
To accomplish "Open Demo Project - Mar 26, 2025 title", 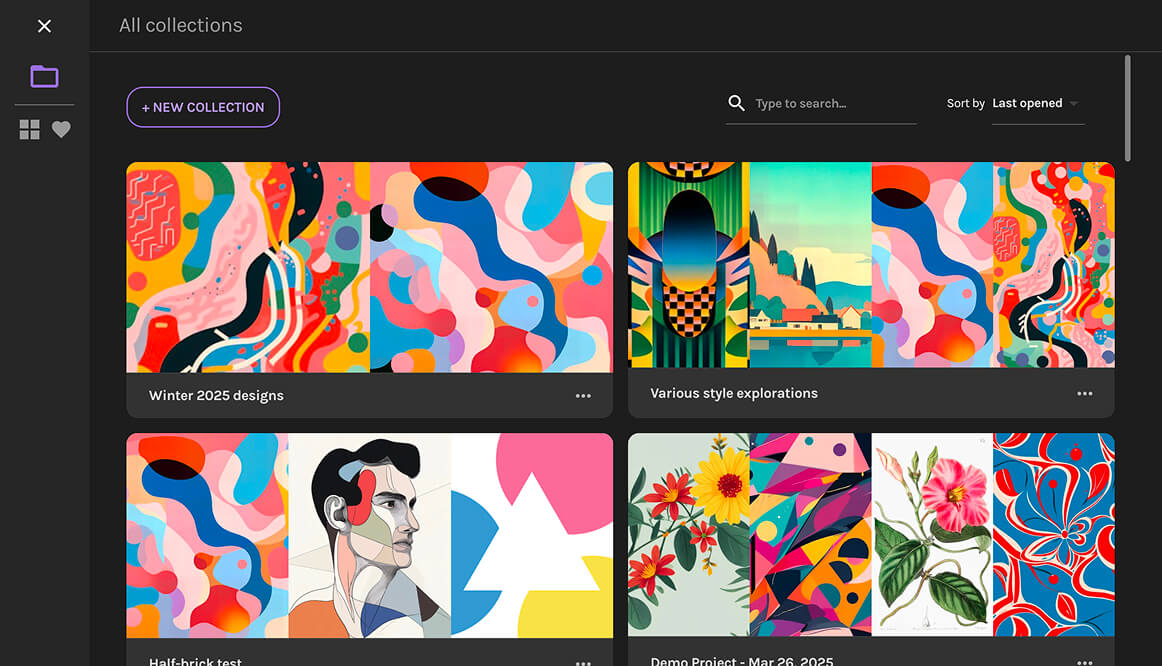I will (x=742, y=661).
